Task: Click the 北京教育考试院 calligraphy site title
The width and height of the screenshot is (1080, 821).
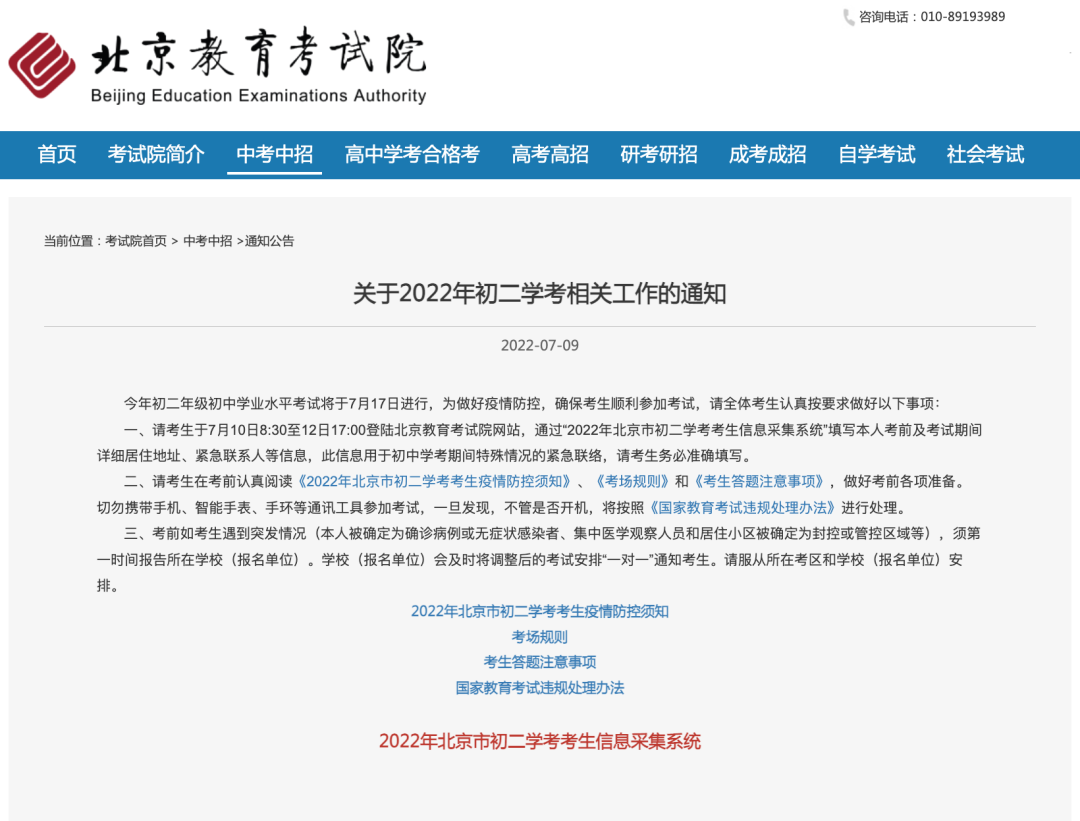Action: pyautogui.click(x=259, y=52)
